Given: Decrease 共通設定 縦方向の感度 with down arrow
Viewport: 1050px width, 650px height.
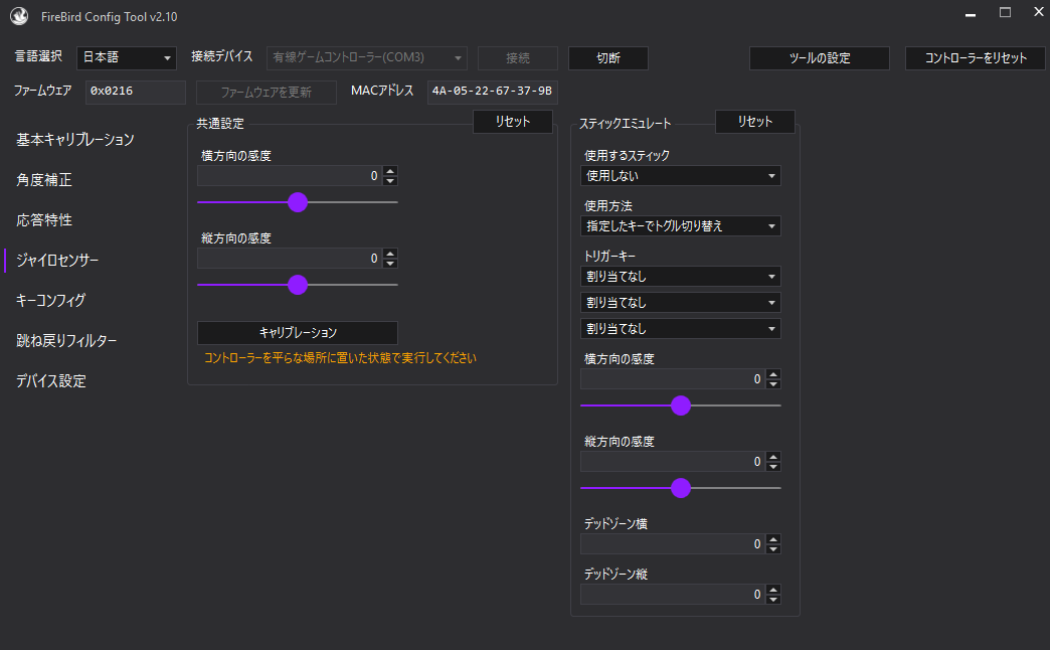Looking at the screenshot, I should coord(390,263).
